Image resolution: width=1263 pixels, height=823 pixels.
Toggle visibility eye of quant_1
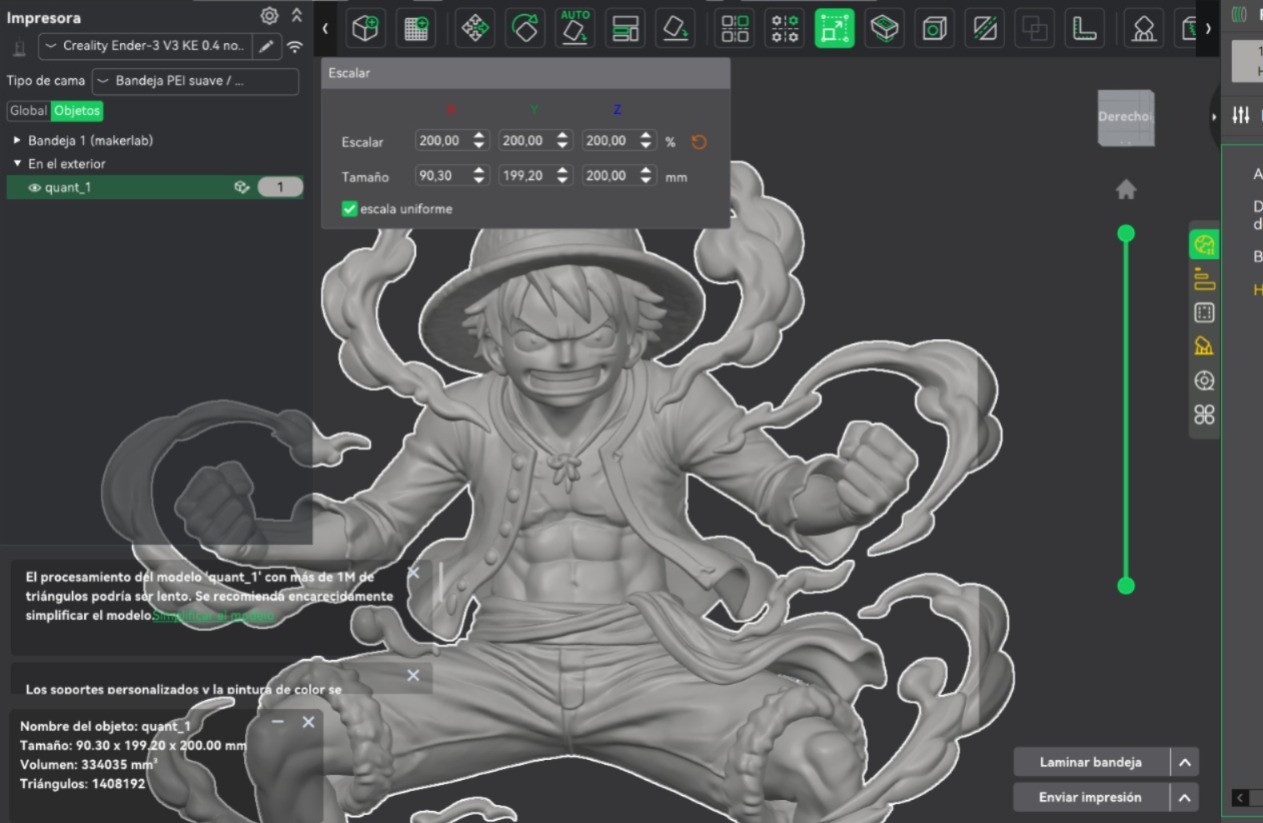click(x=35, y=187)
